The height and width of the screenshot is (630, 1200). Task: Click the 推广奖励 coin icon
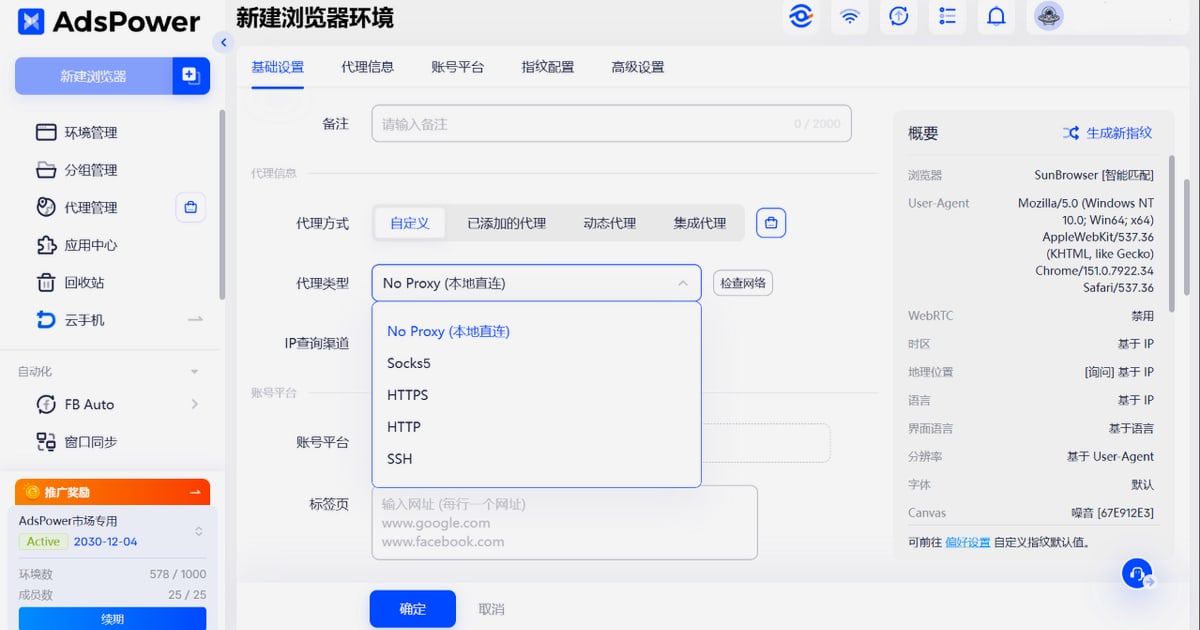33,492
